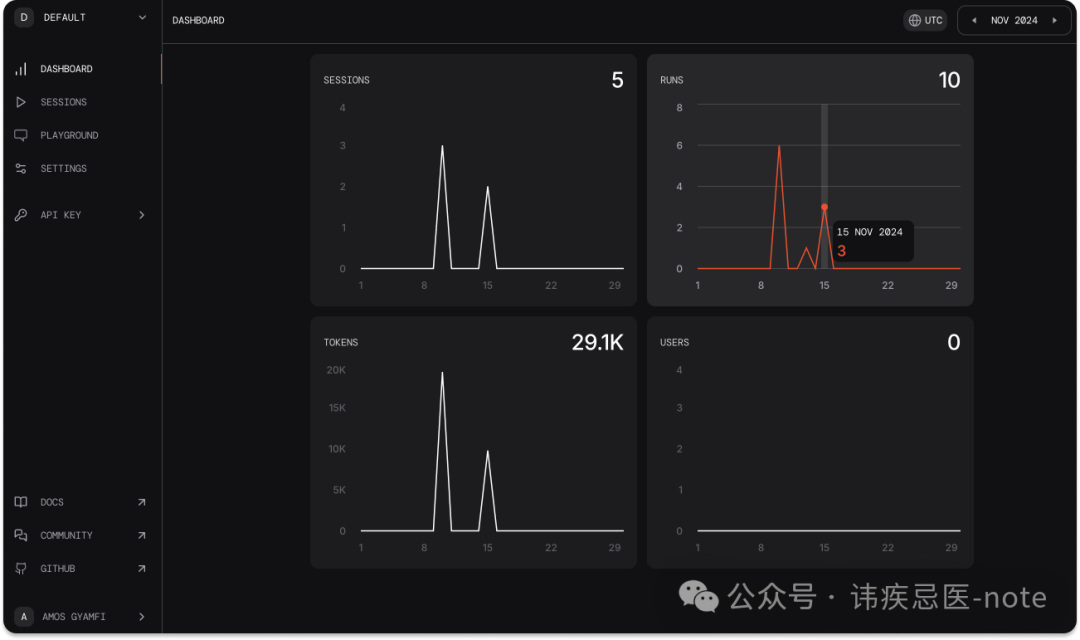The height and width of the screenshot is (640, 1080).
Task: Click the Sessions play icon
Action: click(x=21, y=102)
